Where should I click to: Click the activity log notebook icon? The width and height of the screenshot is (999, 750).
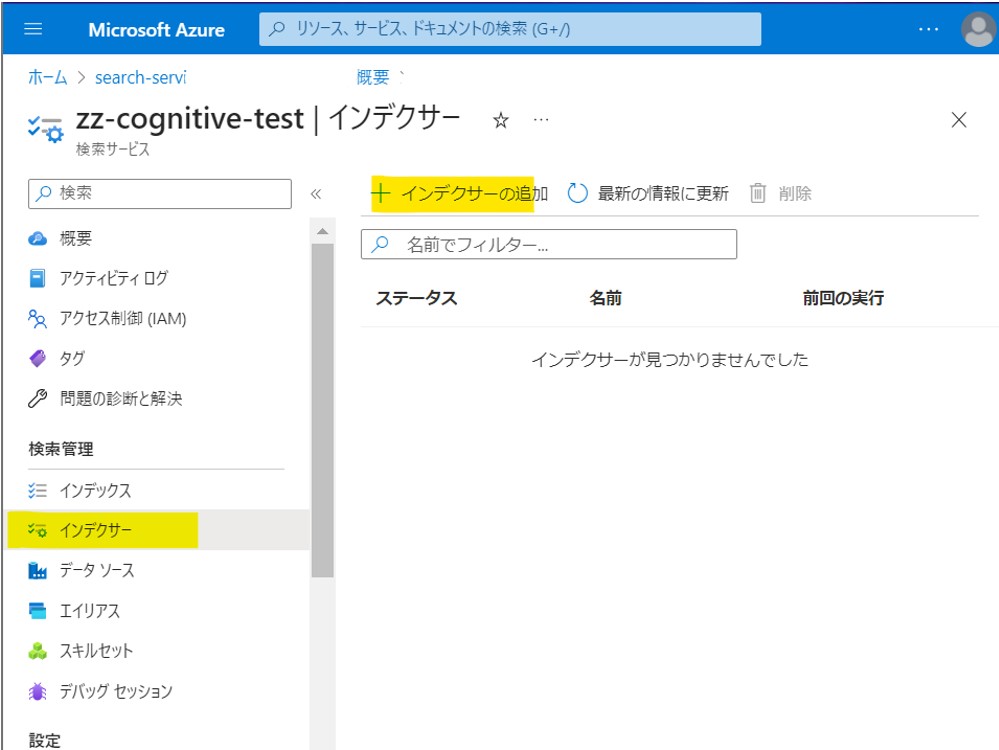[x=38, y=278]
